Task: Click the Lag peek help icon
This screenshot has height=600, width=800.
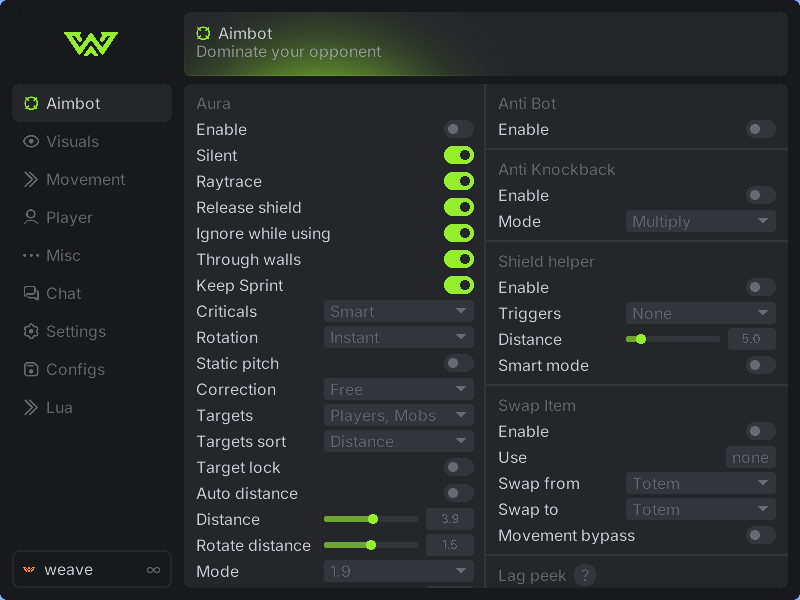Action: tap(585, 575)
